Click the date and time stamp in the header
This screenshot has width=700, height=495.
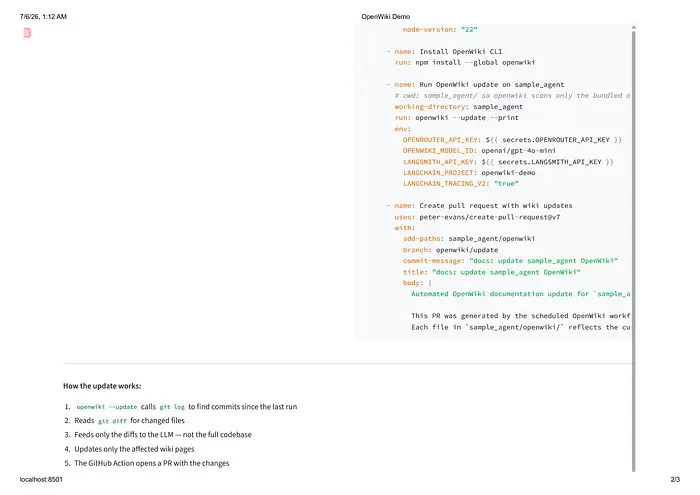43,17
